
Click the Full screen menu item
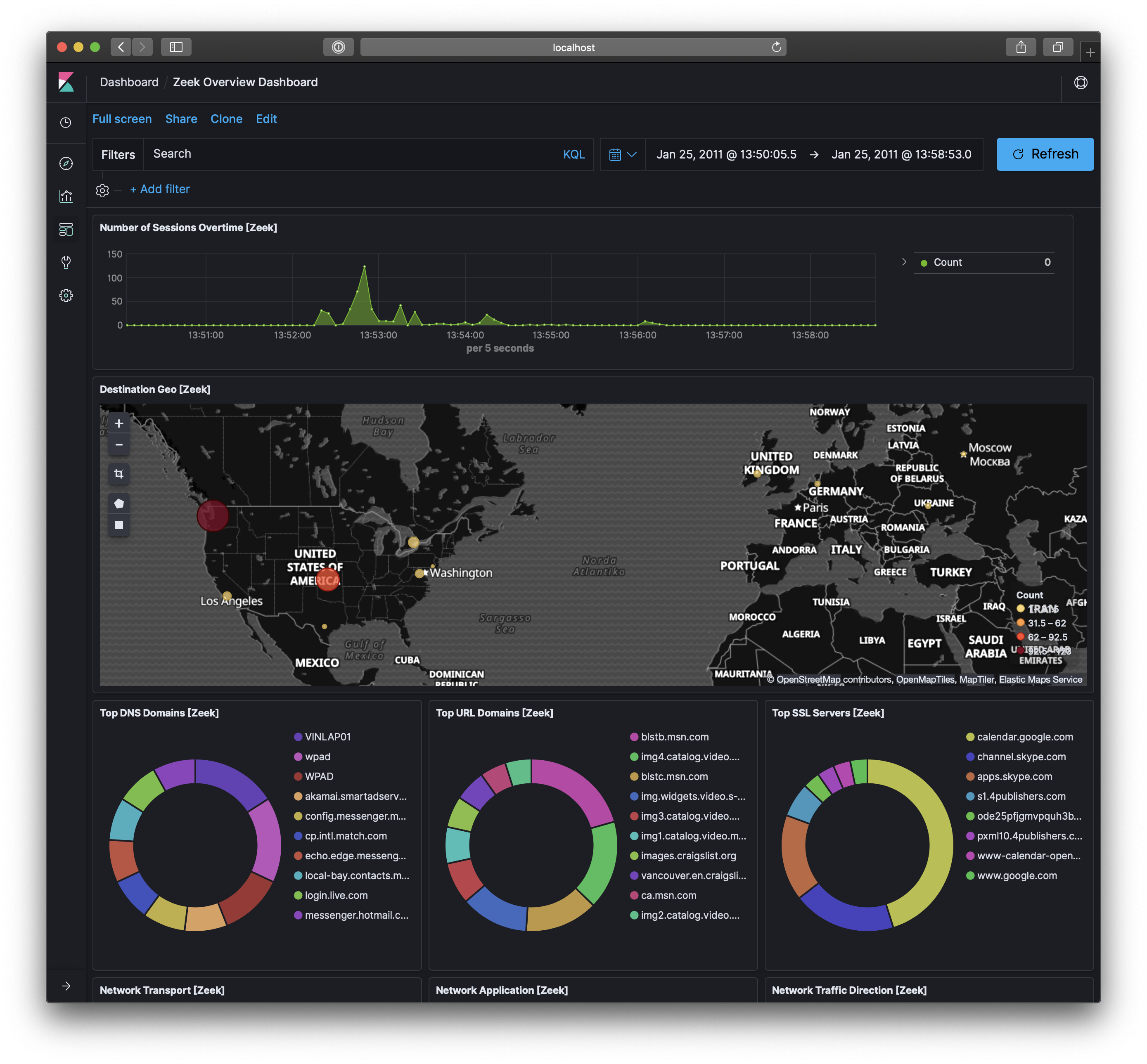pos(122,118)
